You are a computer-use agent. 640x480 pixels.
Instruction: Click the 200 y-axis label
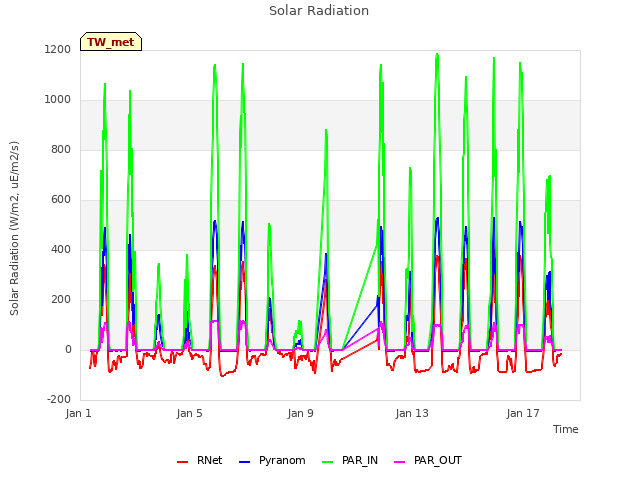[61, 300]
